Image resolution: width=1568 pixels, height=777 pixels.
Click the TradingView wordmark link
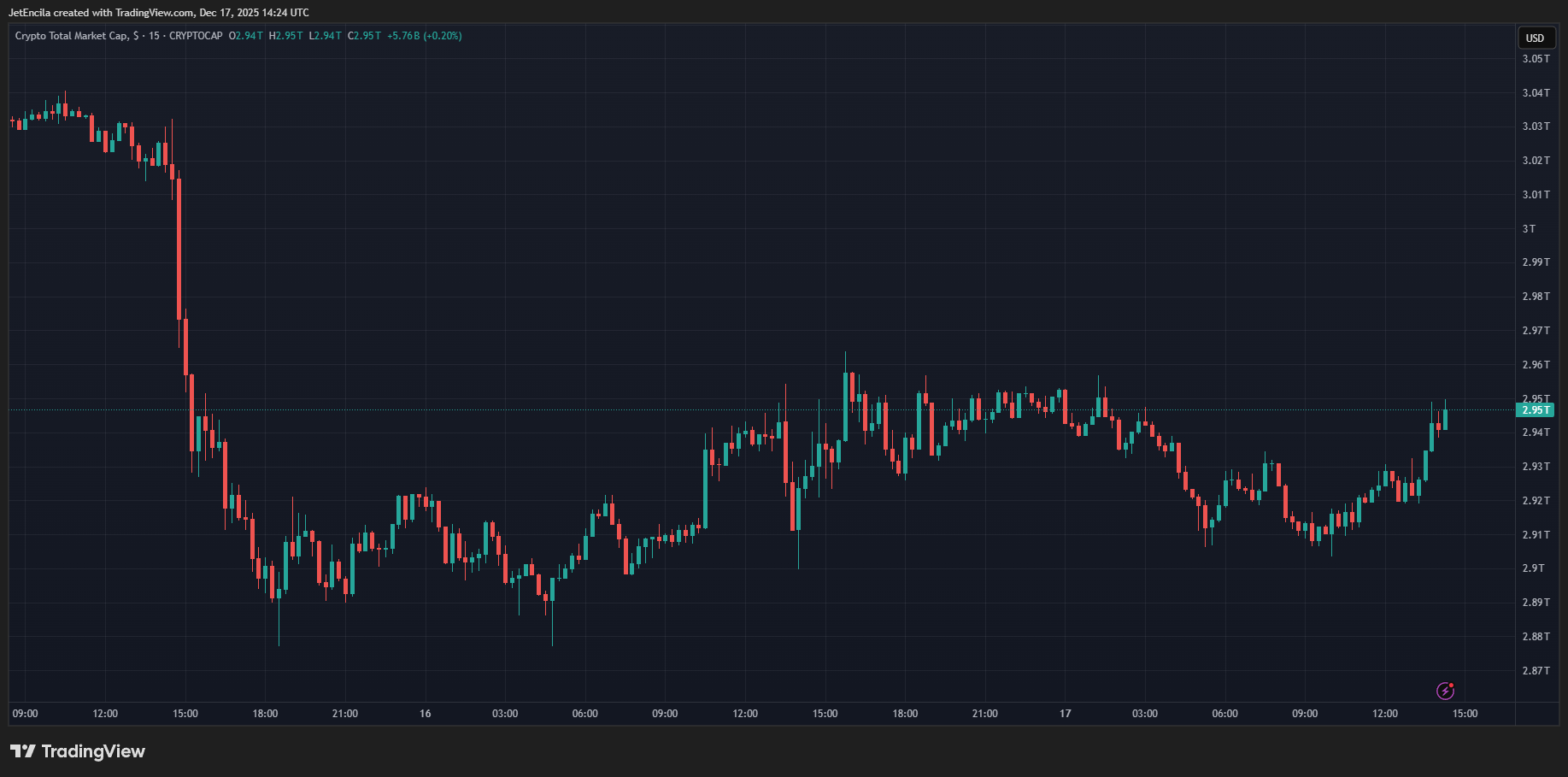click(x=96, y=751)
